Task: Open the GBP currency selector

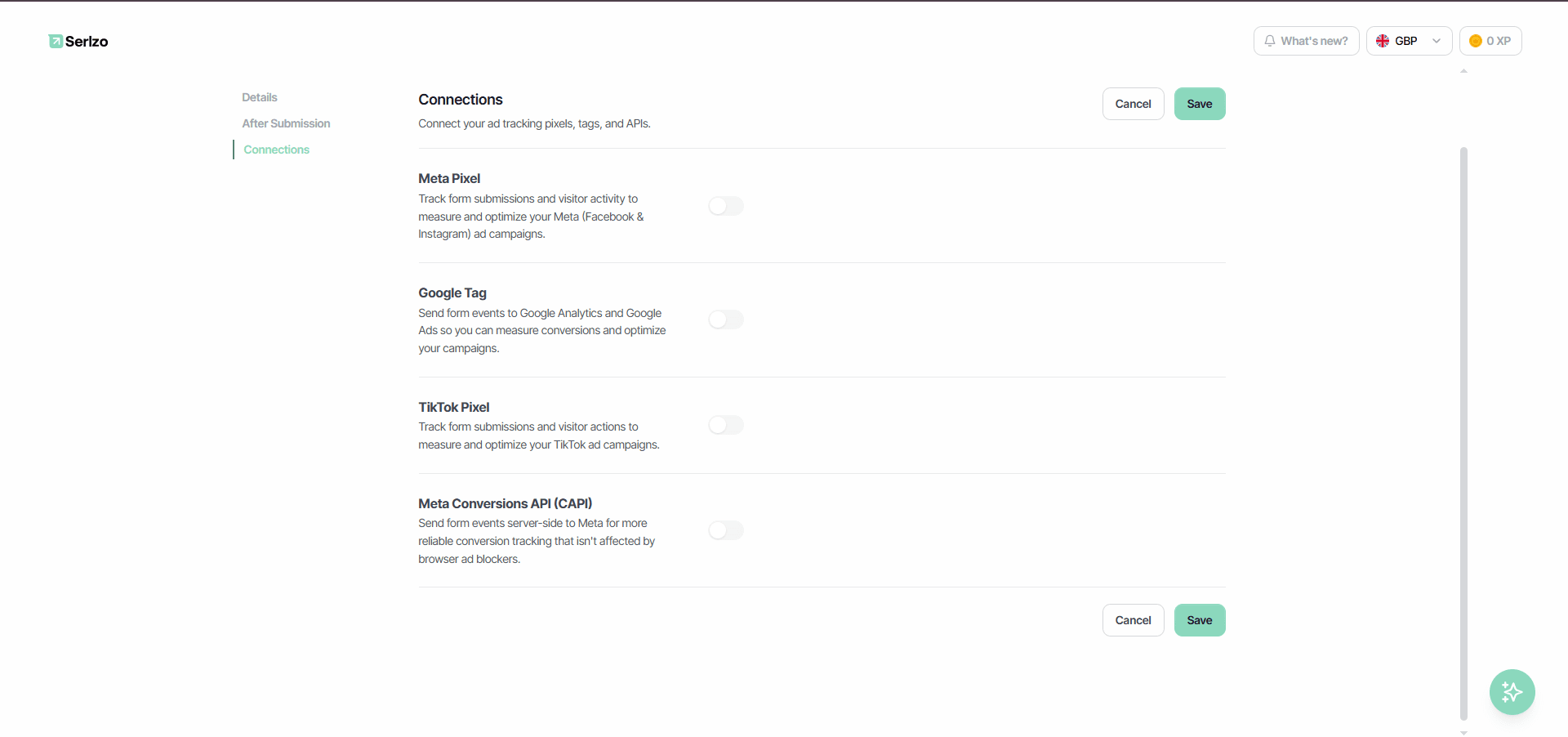Action: [x=1409, y=41]
